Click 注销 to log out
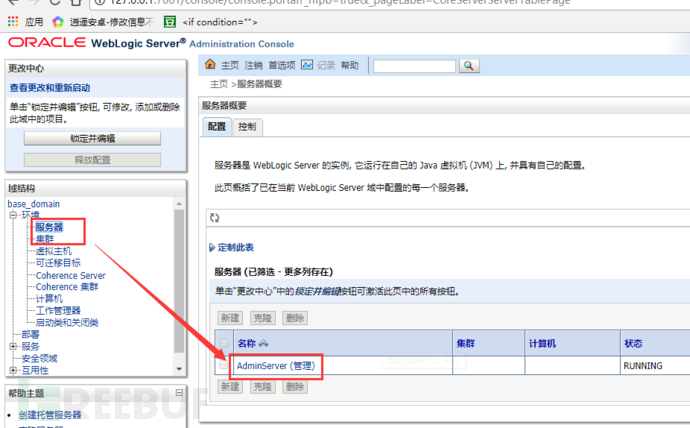The height and width of the screenshot is (428, 690). (253, 66)
